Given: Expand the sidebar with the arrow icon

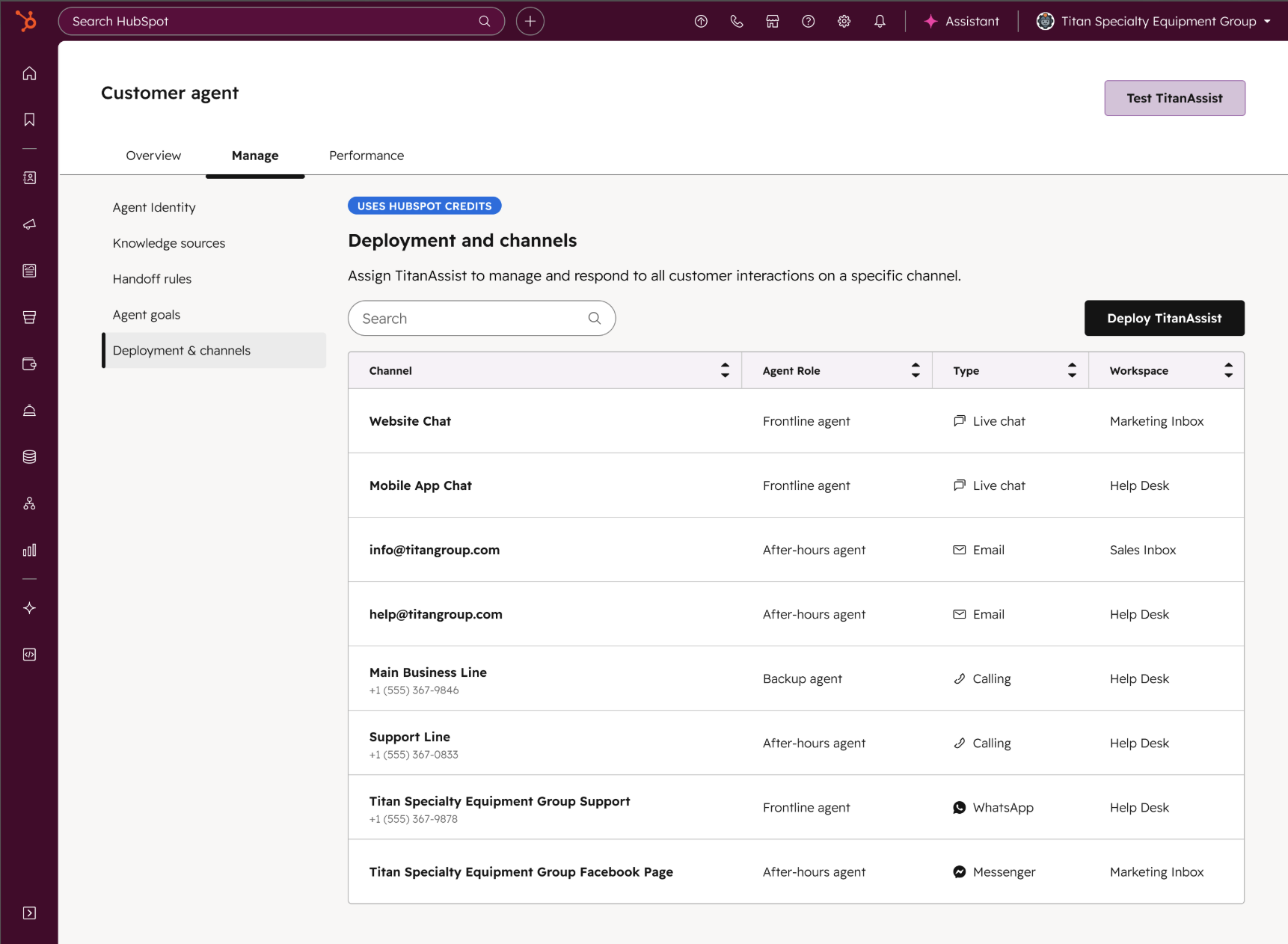Looking at the screenshot, I should (29, 913).
